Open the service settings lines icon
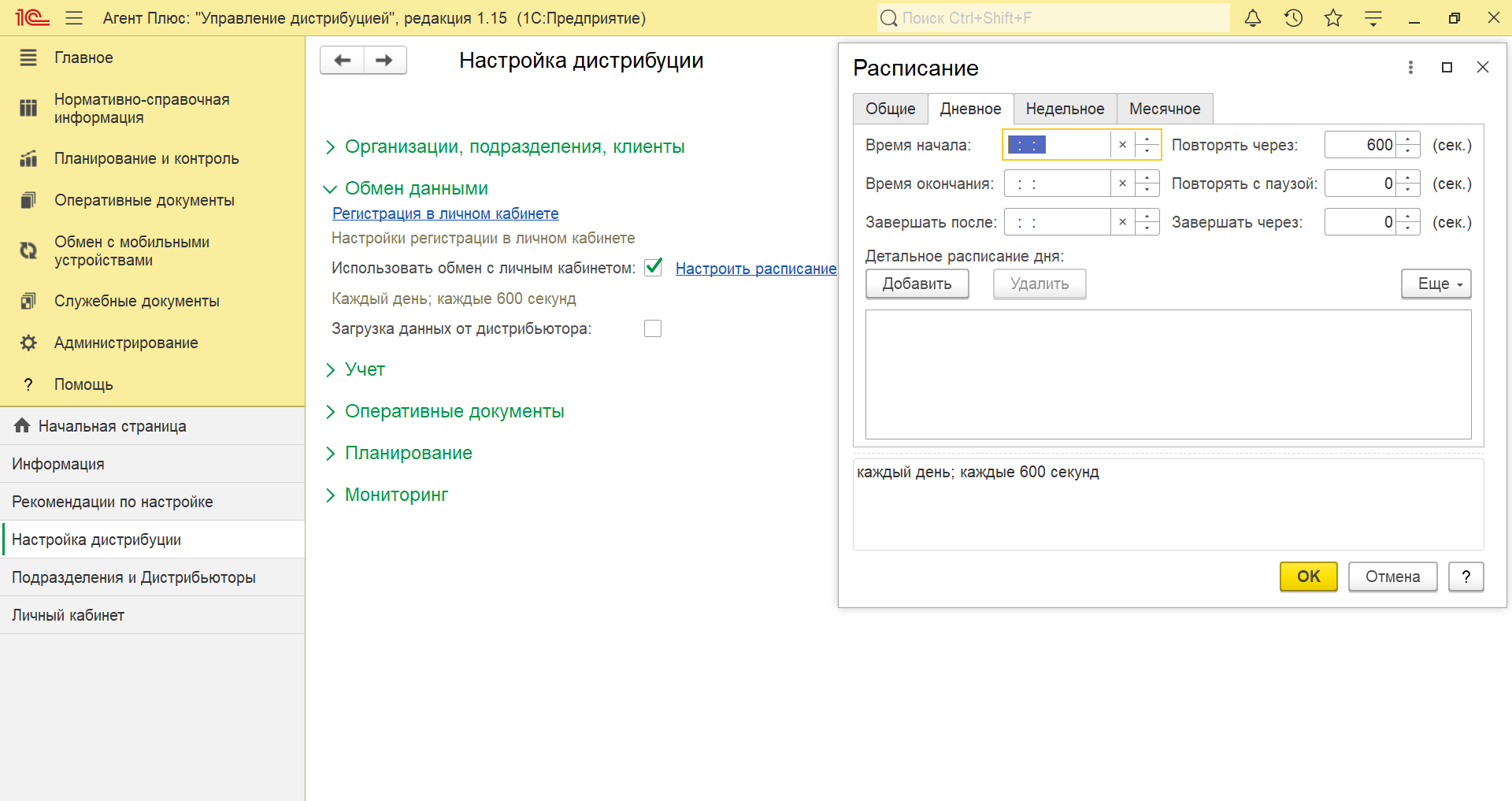 (1373, 18)
